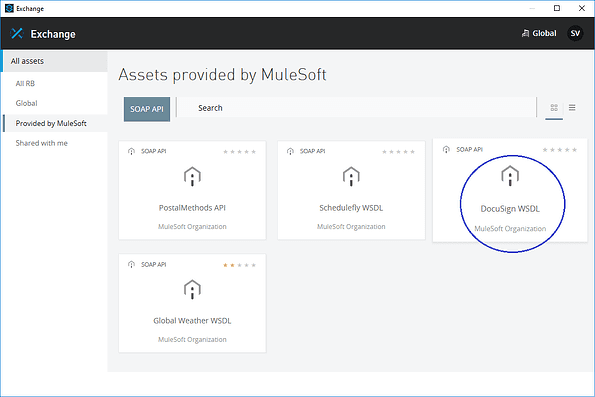Open the PostalMethods API title
The image size is (595, 397).
point(192,208)
